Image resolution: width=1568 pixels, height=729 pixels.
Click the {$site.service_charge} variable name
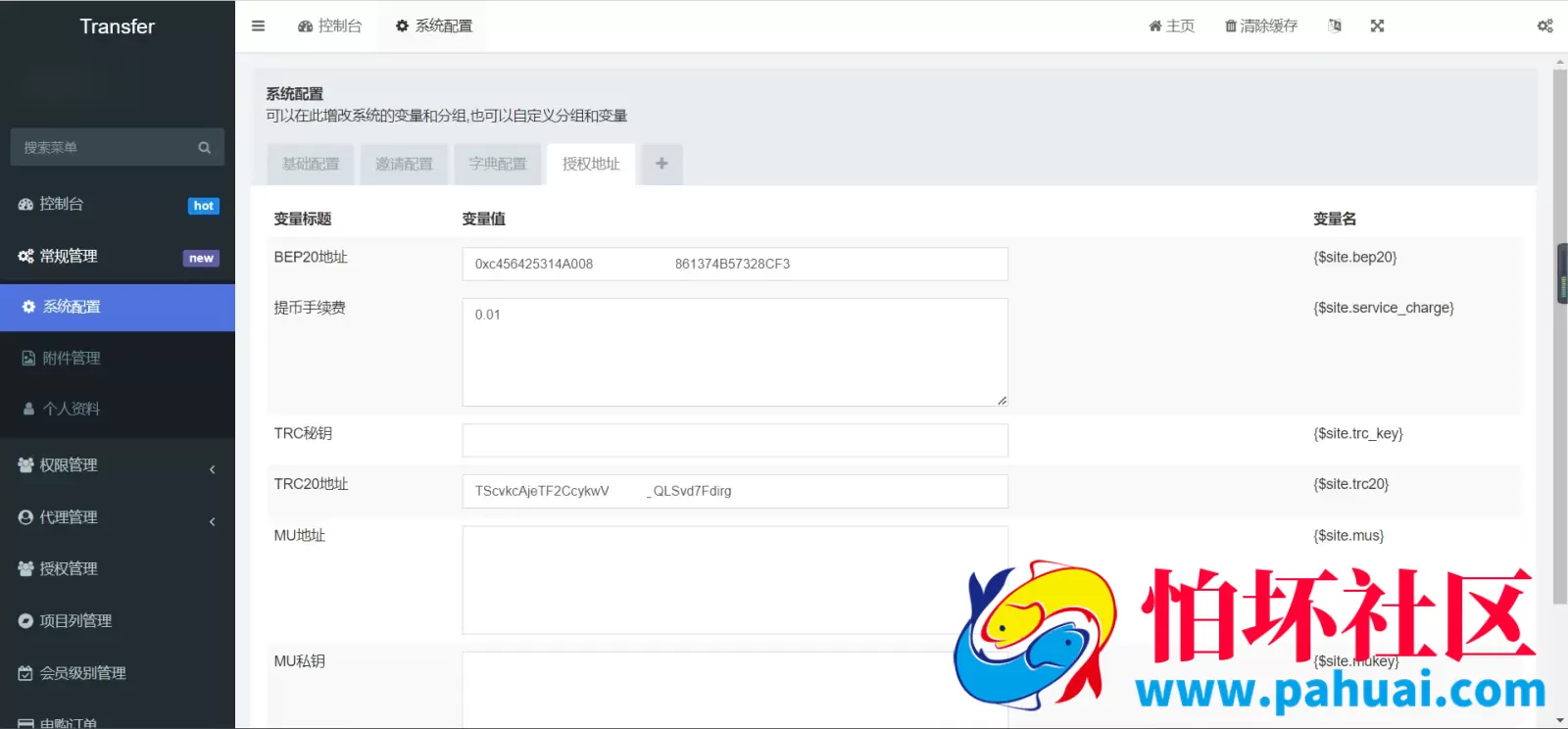[1384, 308]
